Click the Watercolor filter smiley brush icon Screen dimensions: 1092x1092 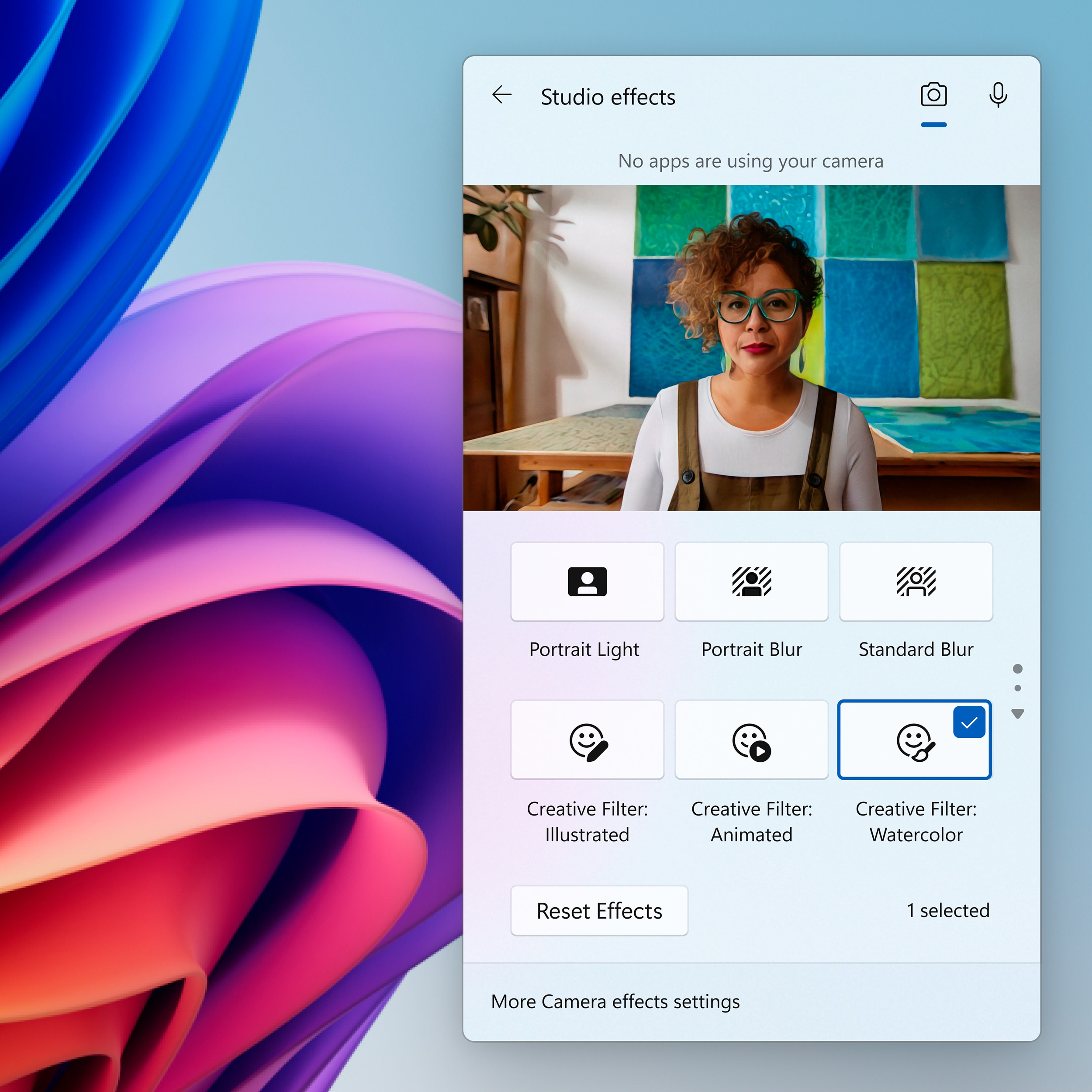coord(915,743)
